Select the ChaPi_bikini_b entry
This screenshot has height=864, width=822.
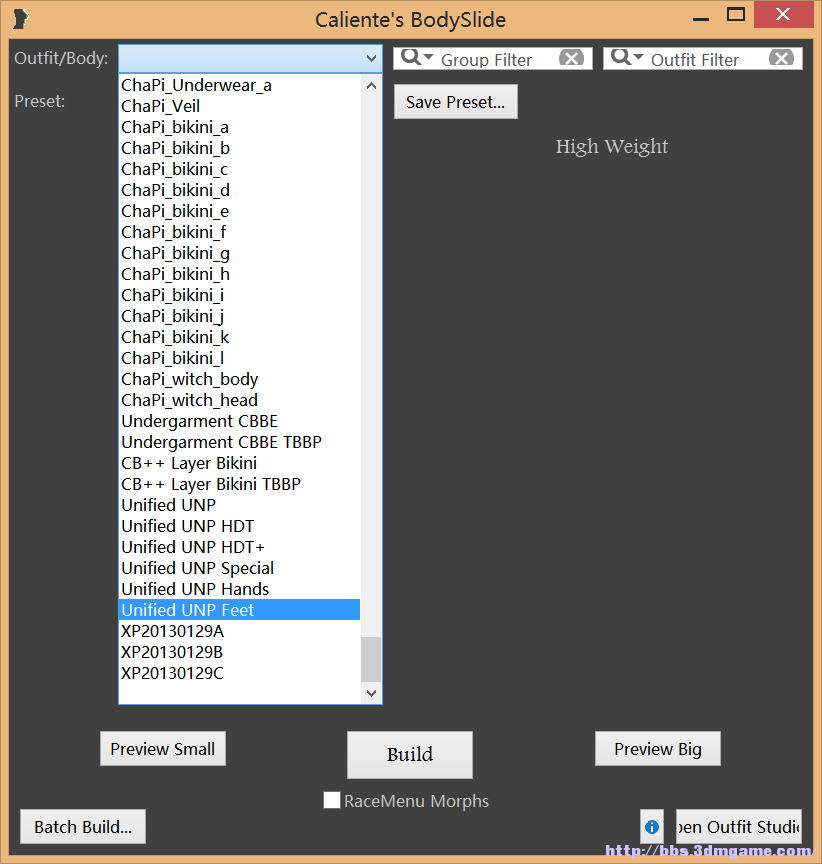240,148
